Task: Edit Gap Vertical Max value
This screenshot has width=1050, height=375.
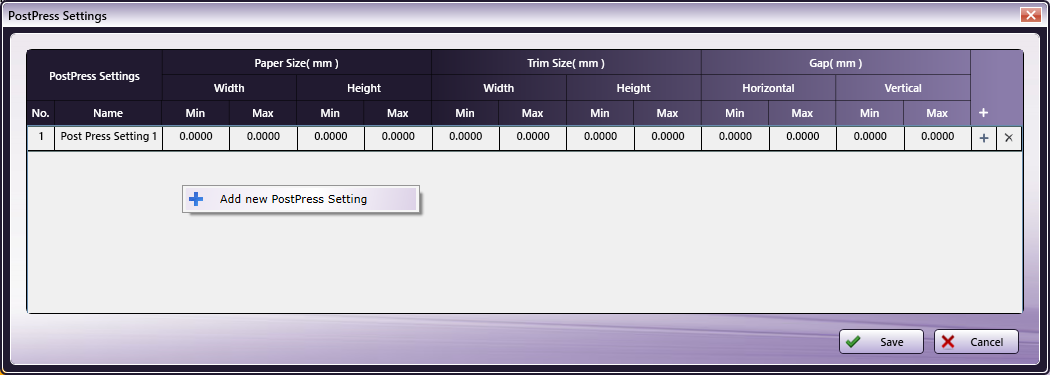Action: click(938, 138)
